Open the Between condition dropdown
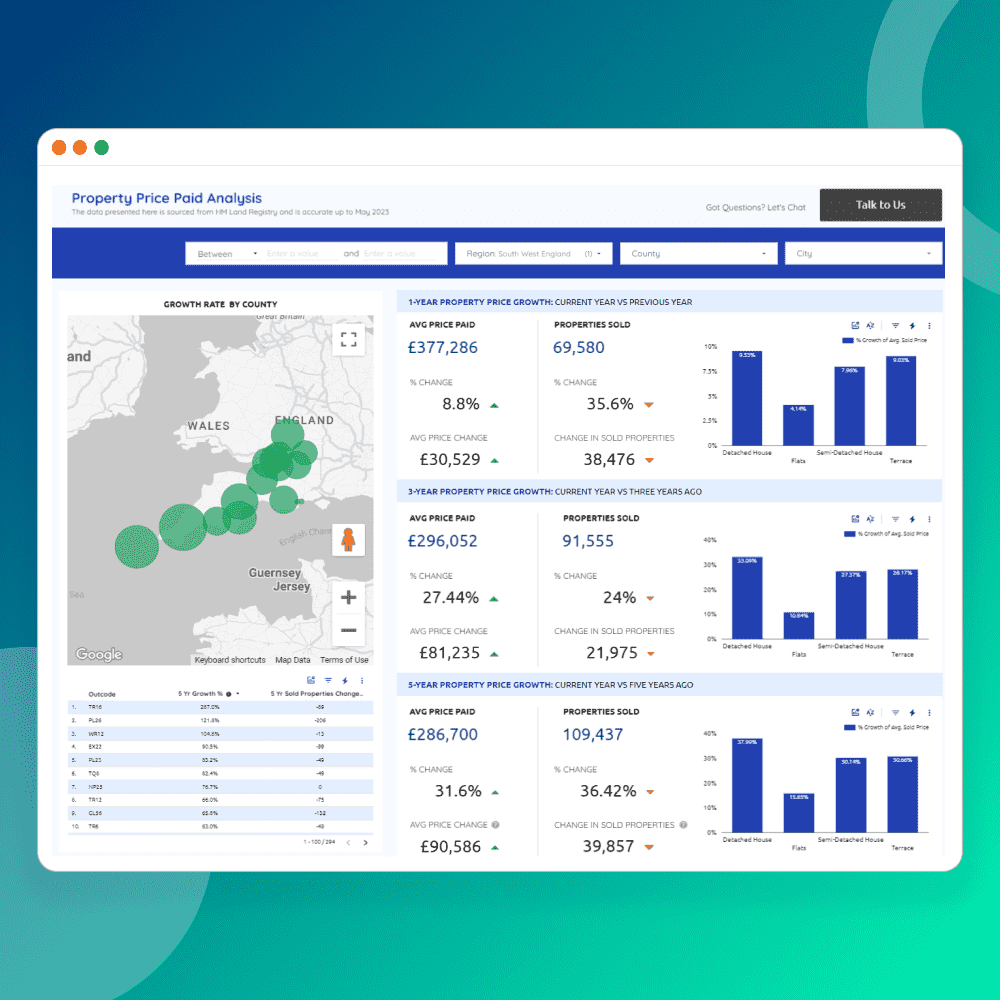The height and width of the screenshot is (1000, 1000). [x=227, y=254]
